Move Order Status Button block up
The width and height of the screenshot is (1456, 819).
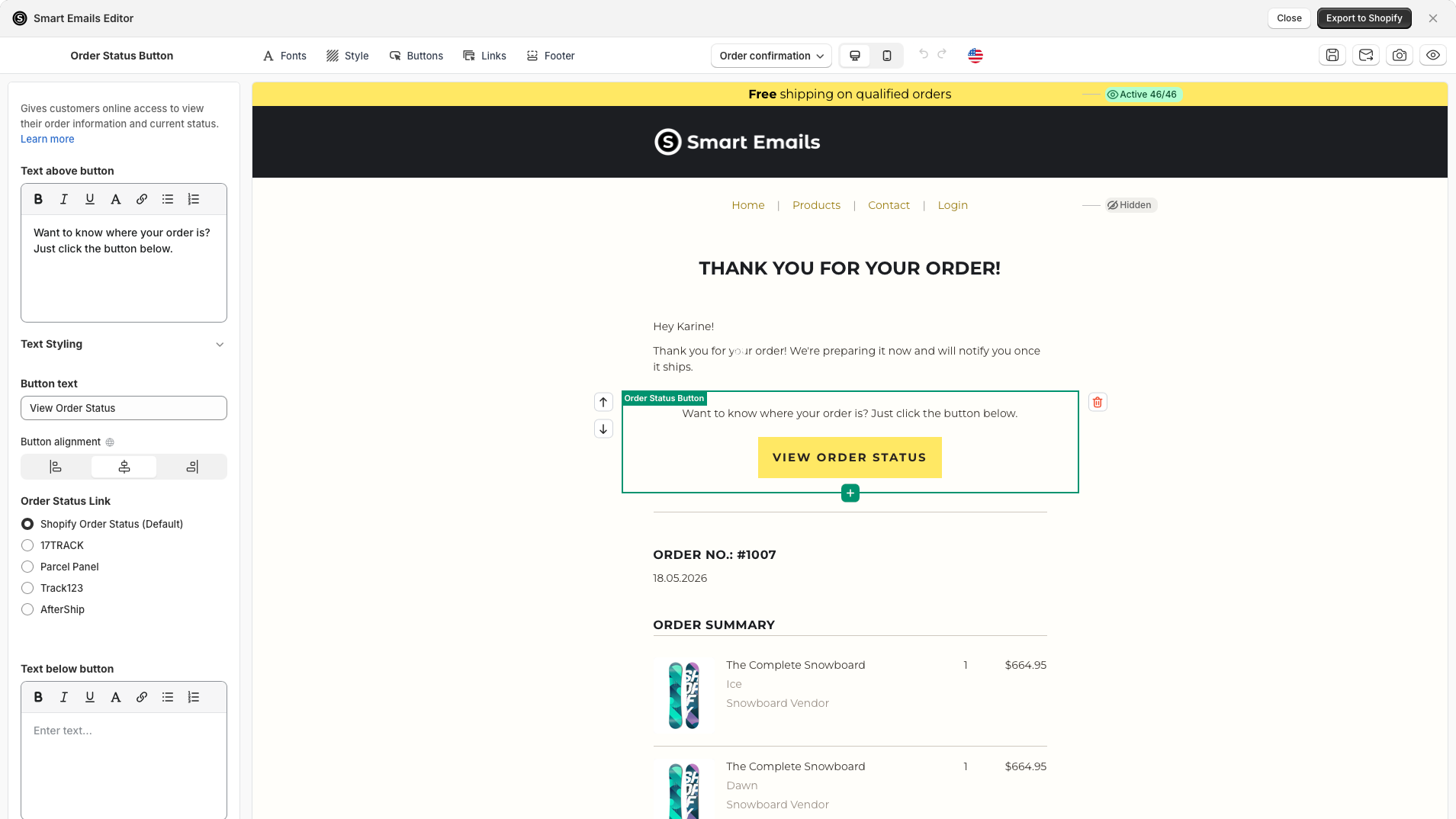(603, 402)
